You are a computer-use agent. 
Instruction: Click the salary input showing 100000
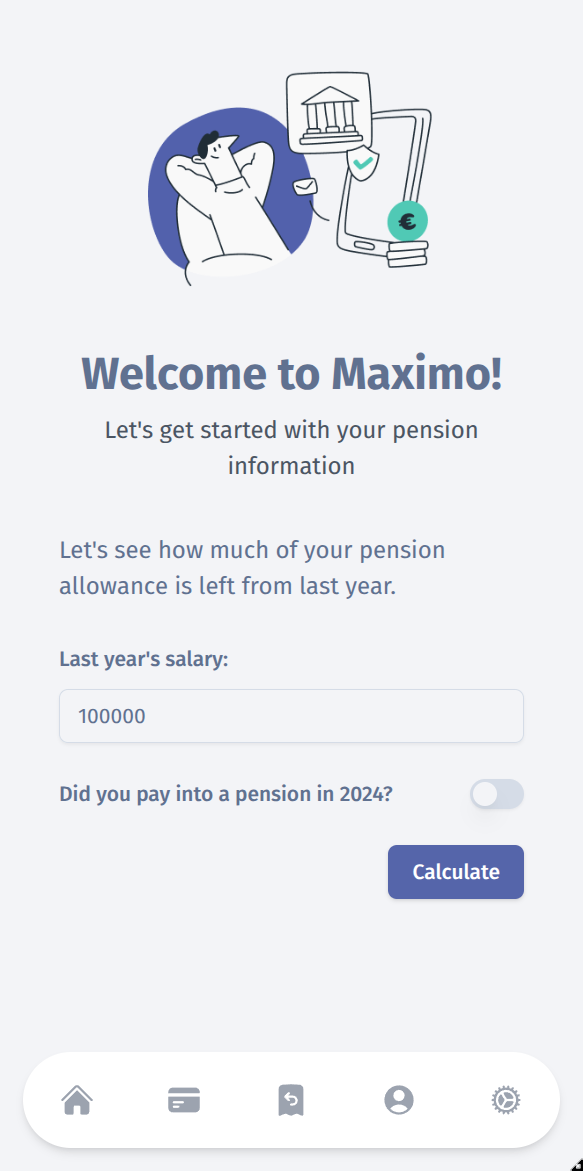click(x=291, y=716)
